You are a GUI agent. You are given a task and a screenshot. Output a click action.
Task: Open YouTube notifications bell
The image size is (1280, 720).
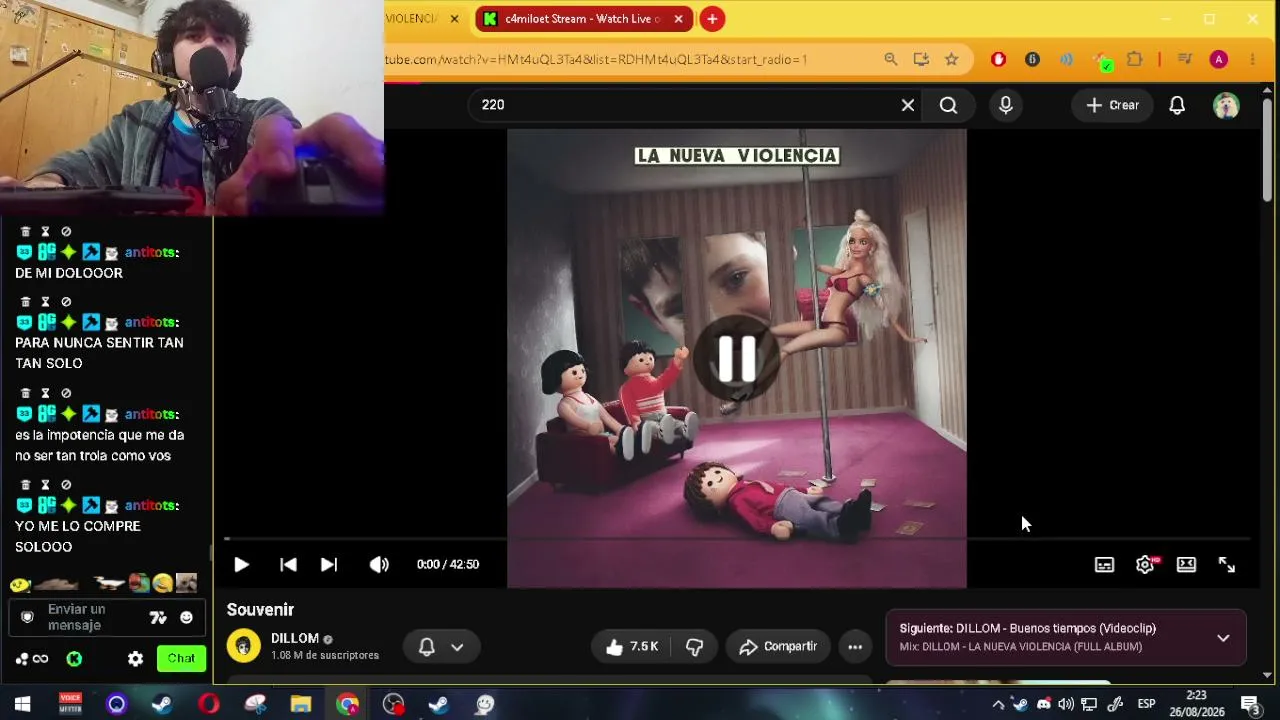tap(1177, 105)
